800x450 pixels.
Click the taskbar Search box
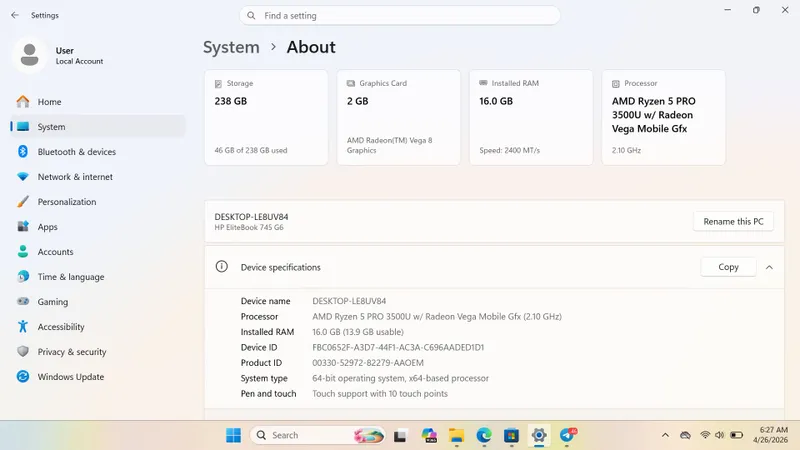(317, 435)
